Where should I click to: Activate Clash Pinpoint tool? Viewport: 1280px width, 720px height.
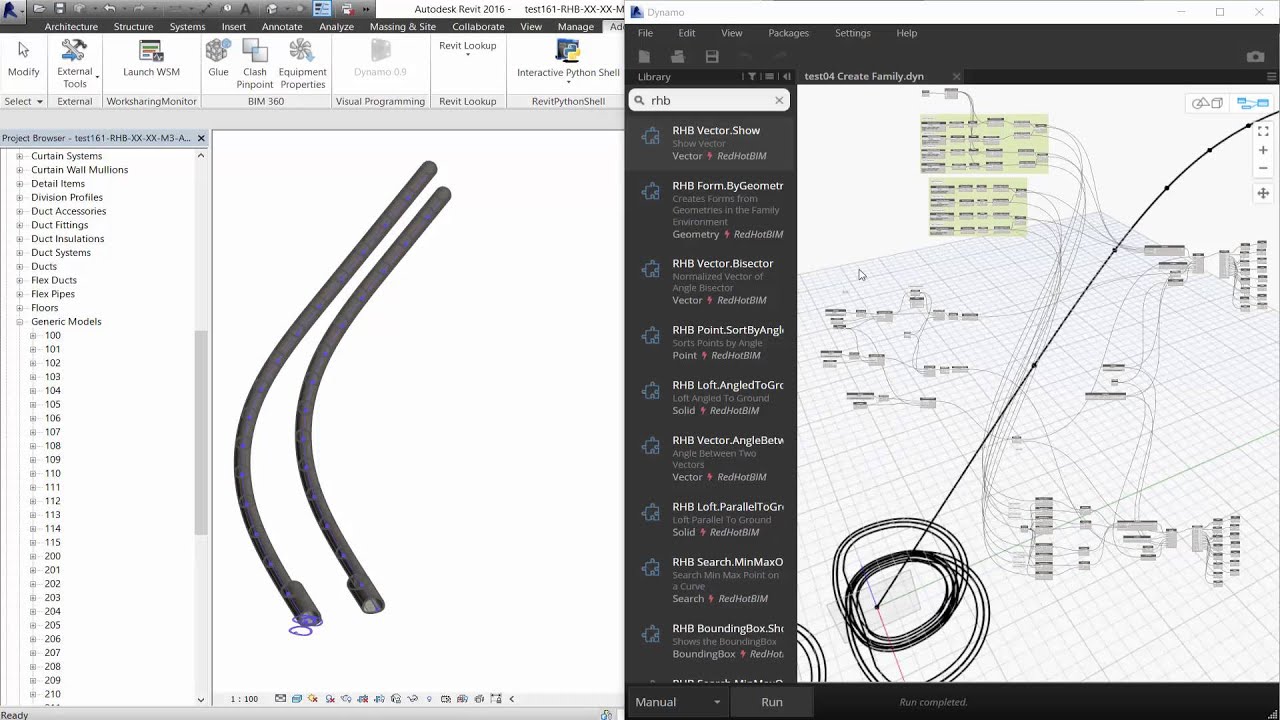click(x=254, y=64)
